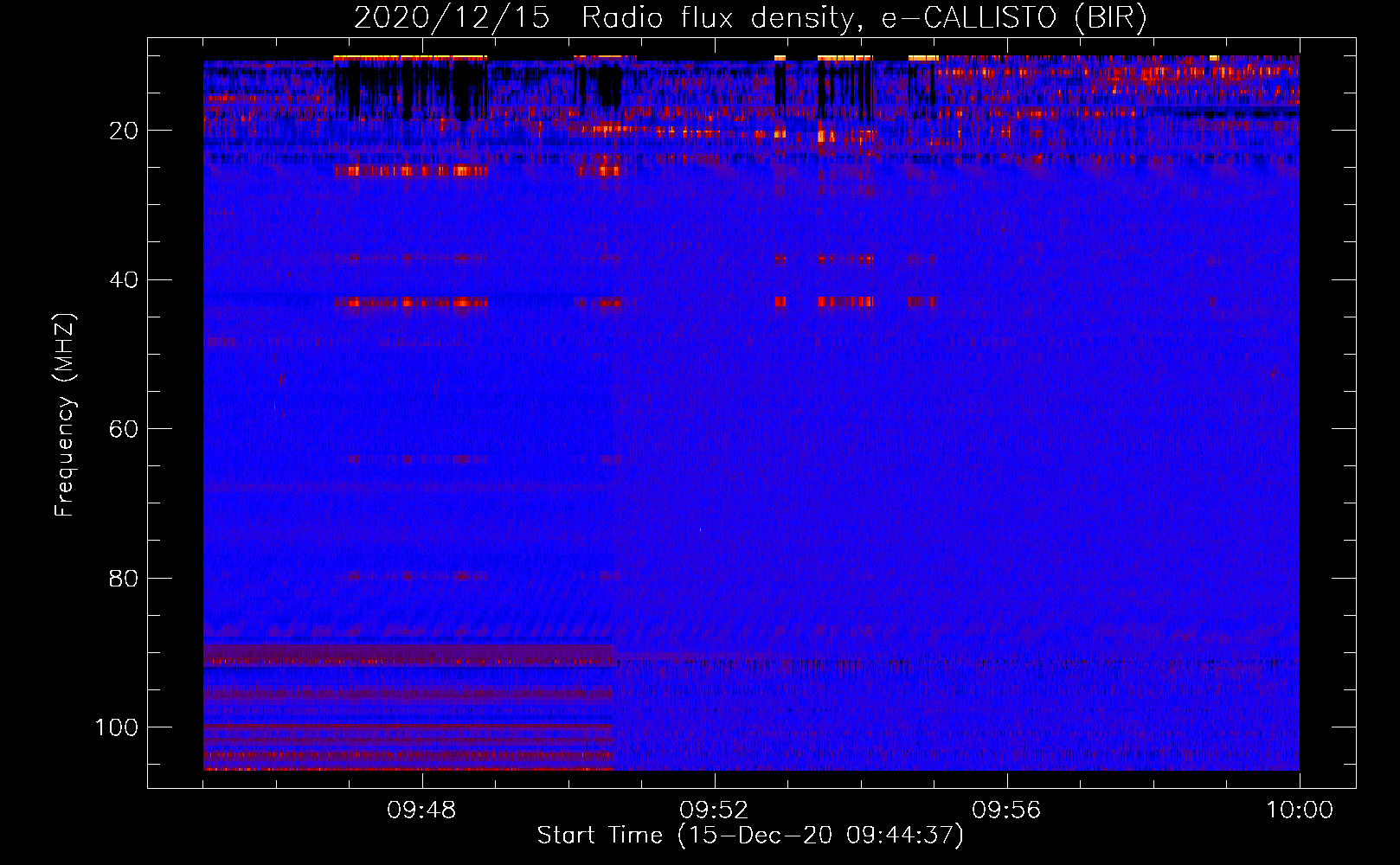Screen dimensions: 1400x865
Task: Click the 10:00 time axis label
Action: [x=1300, y=811]
